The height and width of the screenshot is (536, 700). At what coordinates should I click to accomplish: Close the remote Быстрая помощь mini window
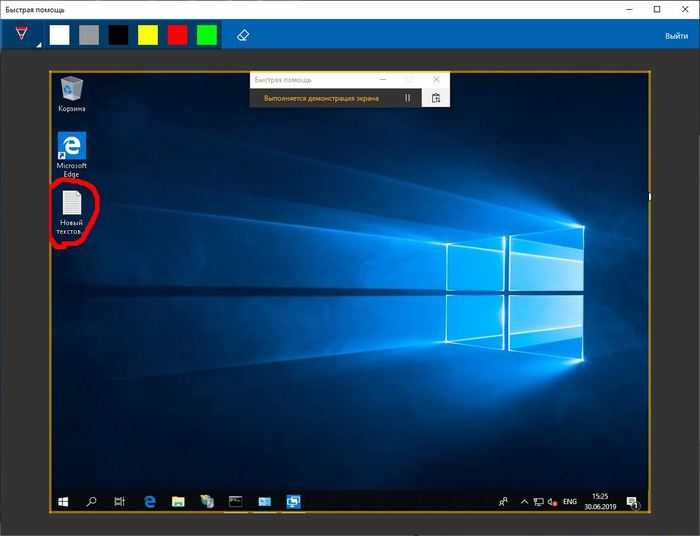click(436, 79)
